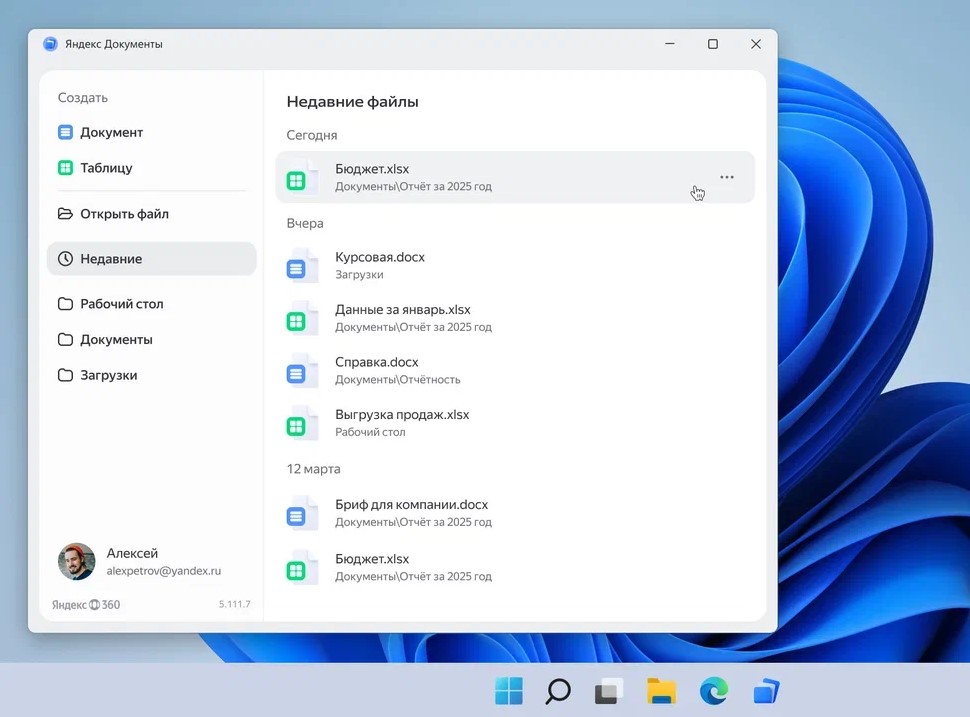Click the spreadsheet icon of Данные за январь.xlsx
This screenshot has height=717, width=970.
(301, 318)
